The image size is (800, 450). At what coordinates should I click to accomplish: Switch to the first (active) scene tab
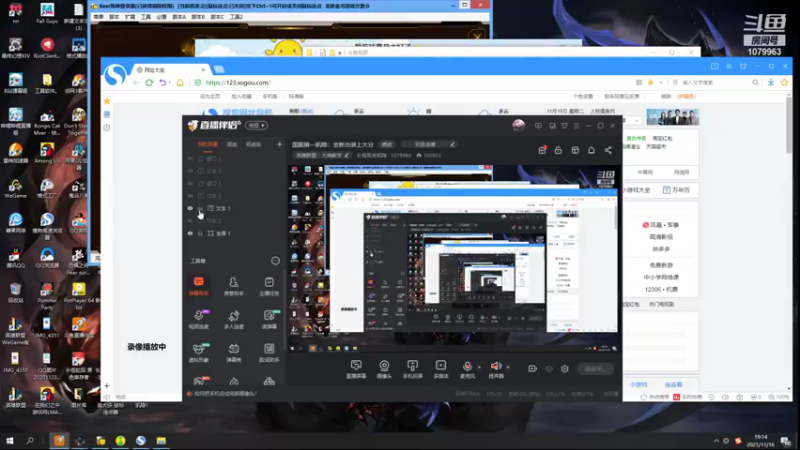tap(208, 144)
